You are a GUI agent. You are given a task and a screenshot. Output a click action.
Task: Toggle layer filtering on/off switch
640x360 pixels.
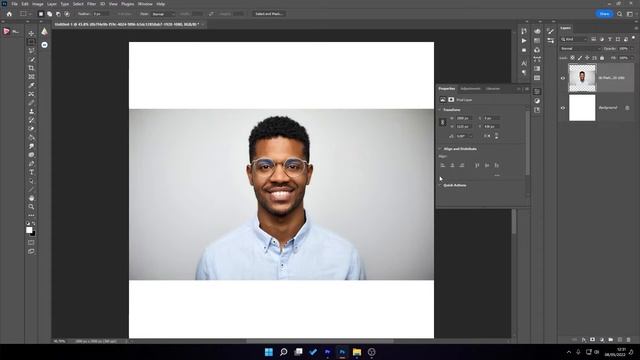tap(633, 38)
